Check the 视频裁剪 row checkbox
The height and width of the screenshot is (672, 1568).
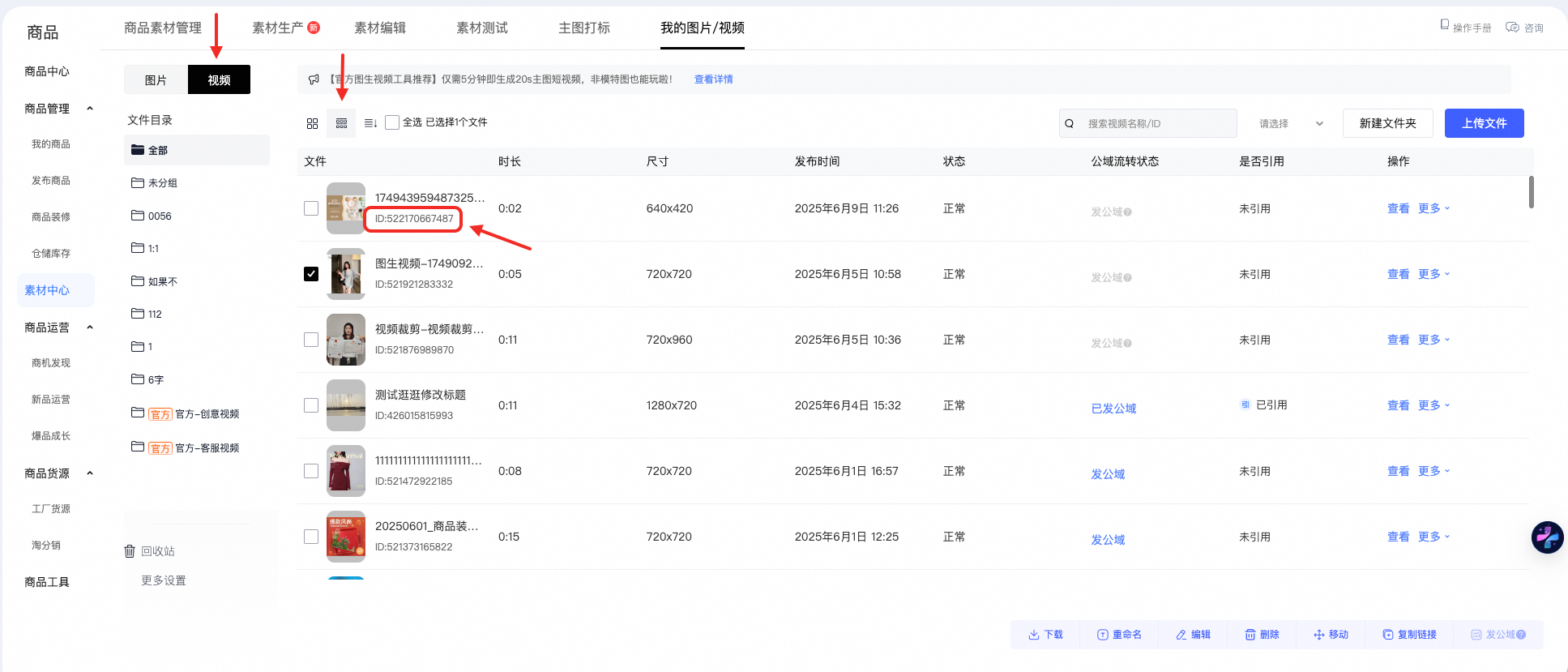(x=311, y=340)
